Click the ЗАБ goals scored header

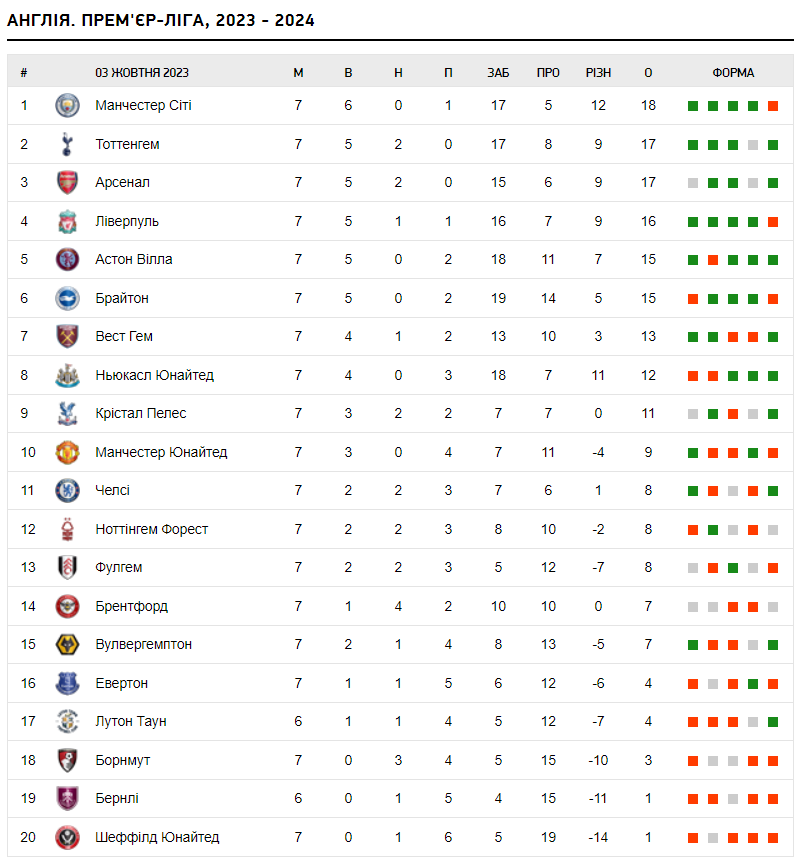498,73
